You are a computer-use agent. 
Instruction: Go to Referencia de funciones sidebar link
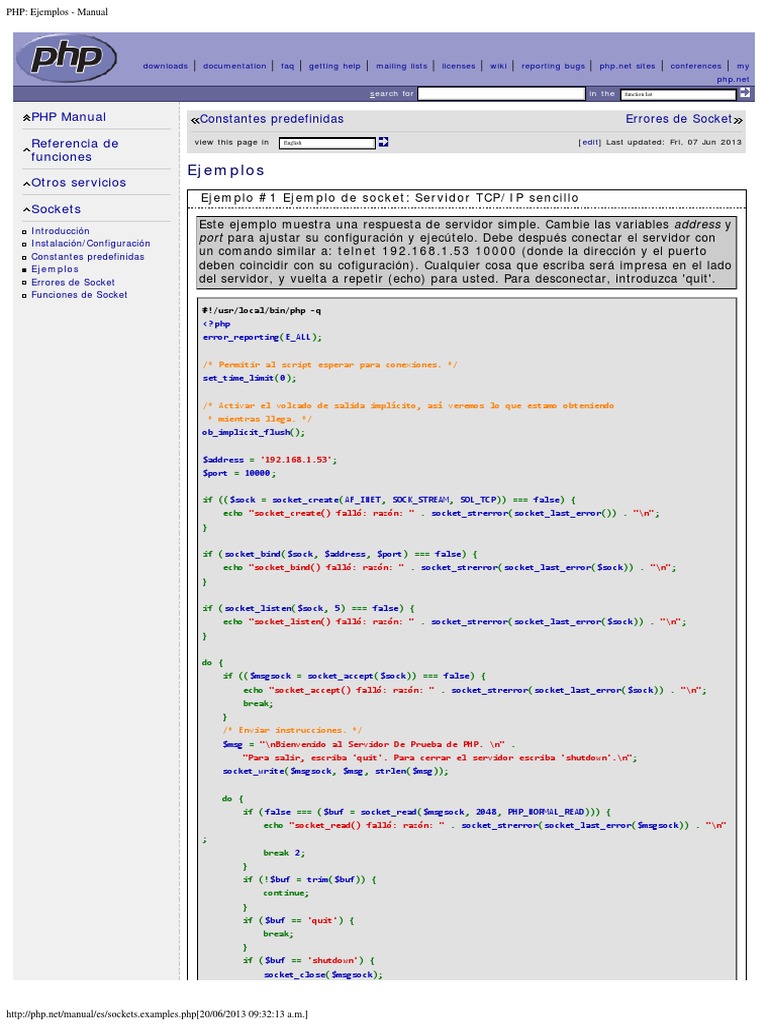pyautogui.click(x=74, y=150)
